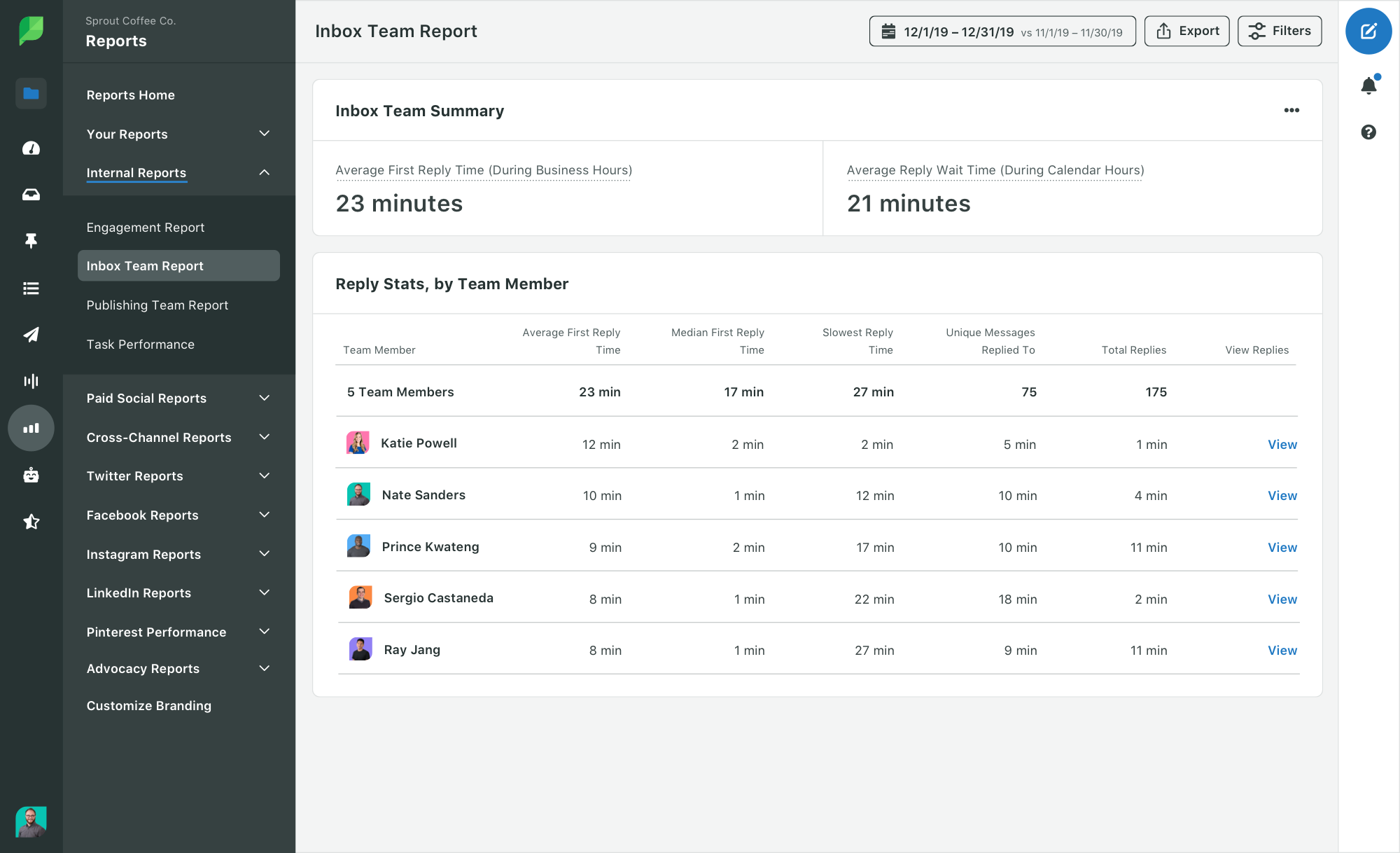
Task: Click the Internal Reports collapse toggle
Action: click(x=264, y=172)
